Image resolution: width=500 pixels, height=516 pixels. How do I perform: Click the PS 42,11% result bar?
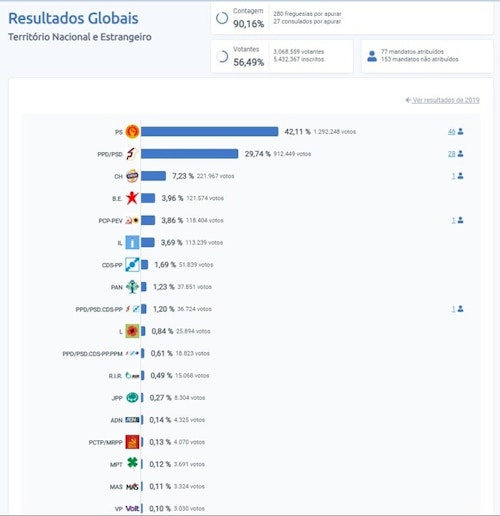[209, 132]
